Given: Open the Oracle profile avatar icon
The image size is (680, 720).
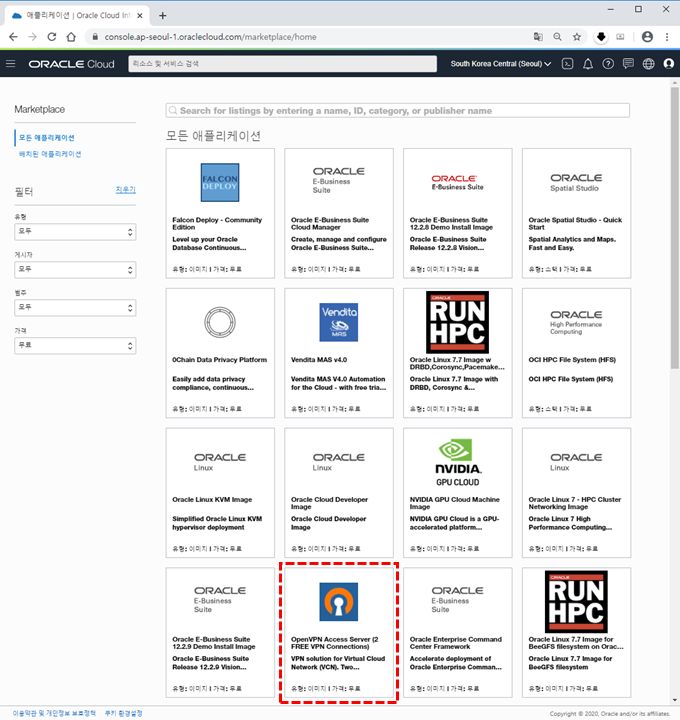Looking at the screenshot, I should point(669,64).
